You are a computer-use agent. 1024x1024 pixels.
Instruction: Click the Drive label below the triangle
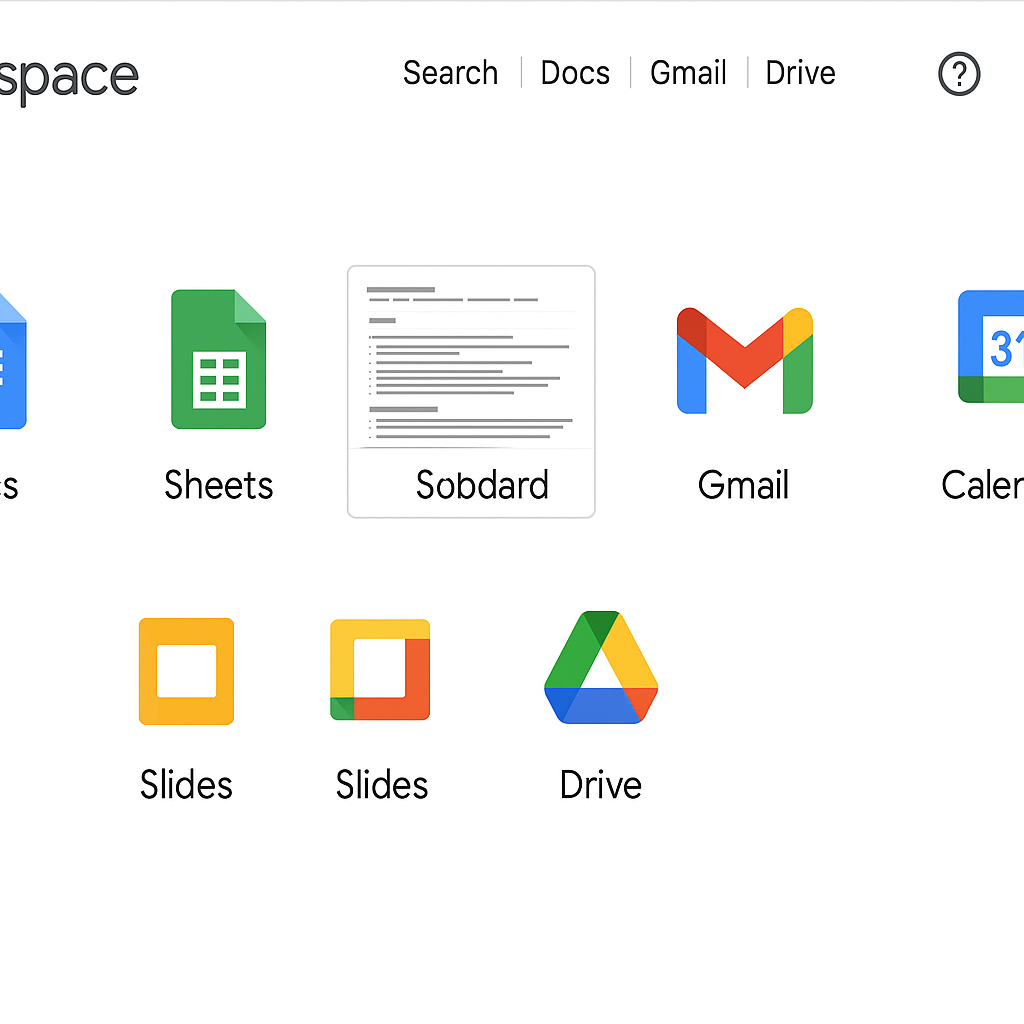click(600, 785)
